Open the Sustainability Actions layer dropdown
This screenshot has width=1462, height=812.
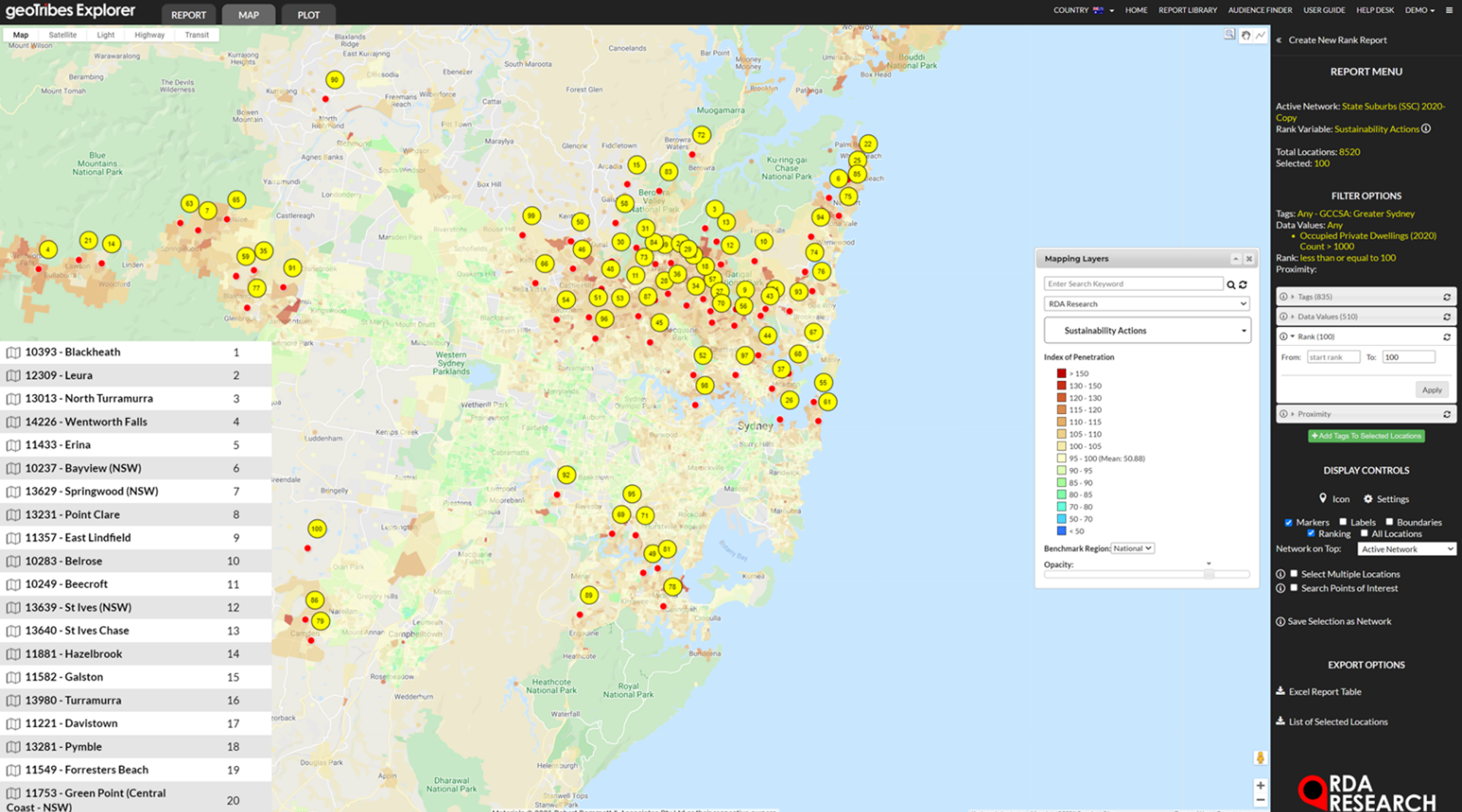coord(1147,331)
